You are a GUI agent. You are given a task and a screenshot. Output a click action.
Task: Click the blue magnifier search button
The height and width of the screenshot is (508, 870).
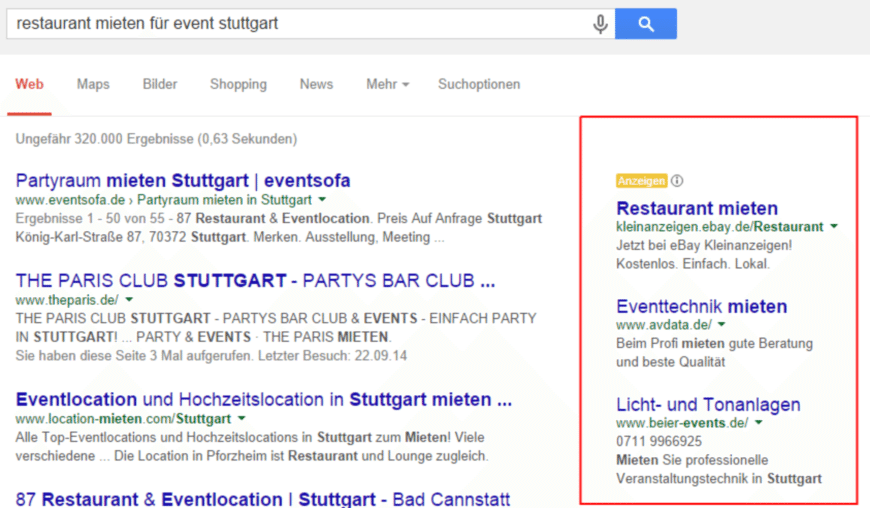click(646, 24)
